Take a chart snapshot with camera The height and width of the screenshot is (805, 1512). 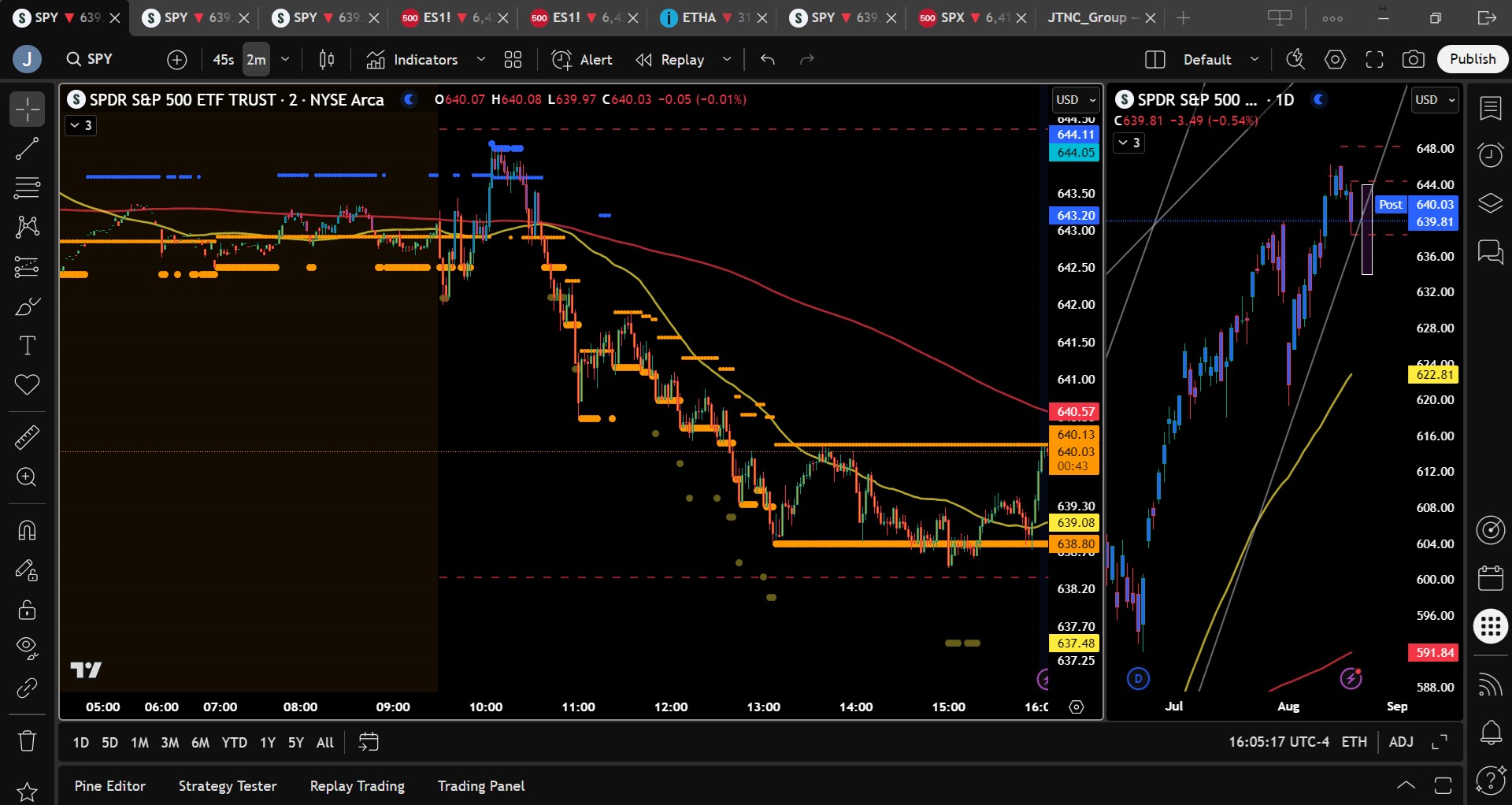pyautogui.click(x=1414, y=59)
